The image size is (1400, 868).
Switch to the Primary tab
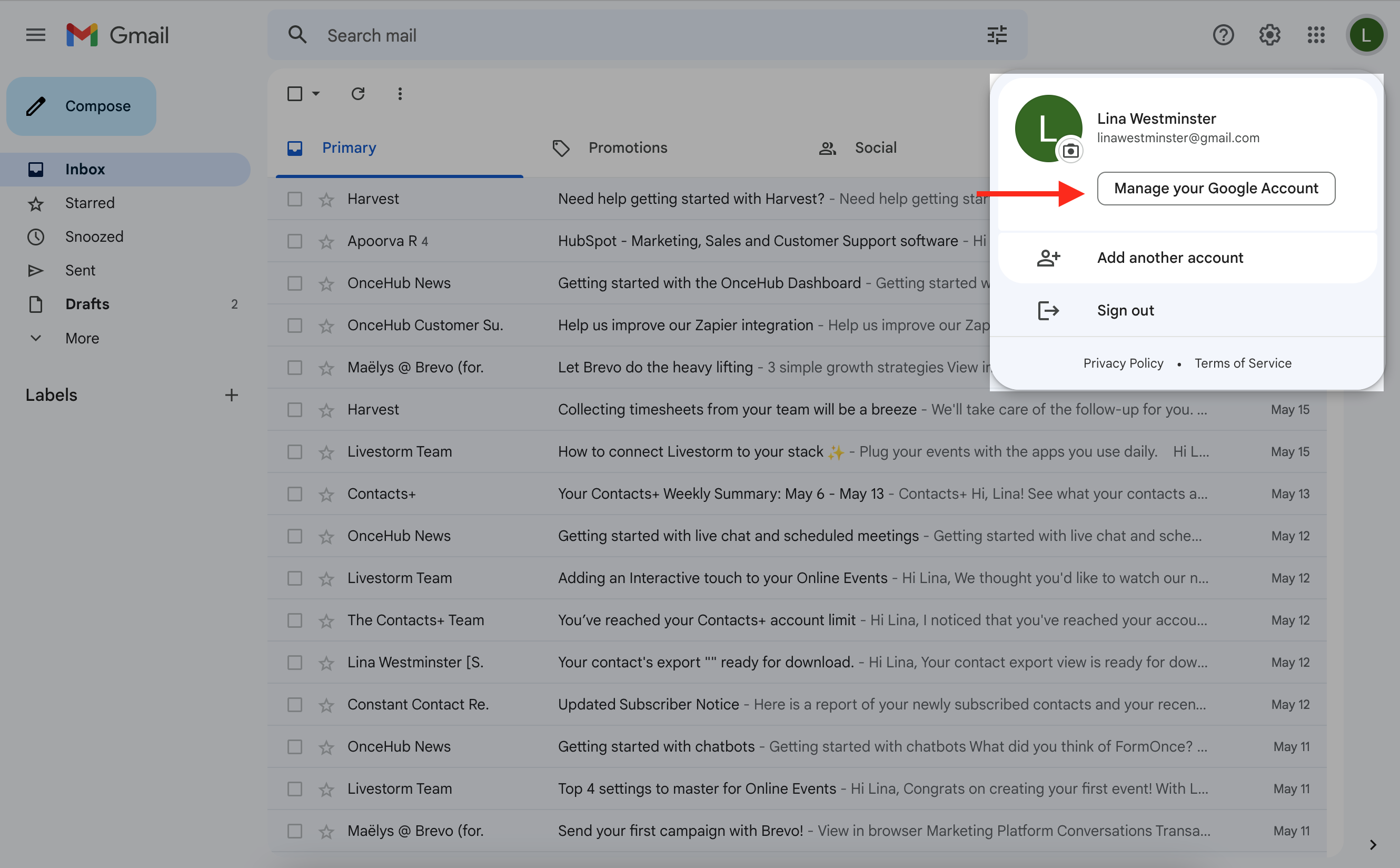click(399, 147)
